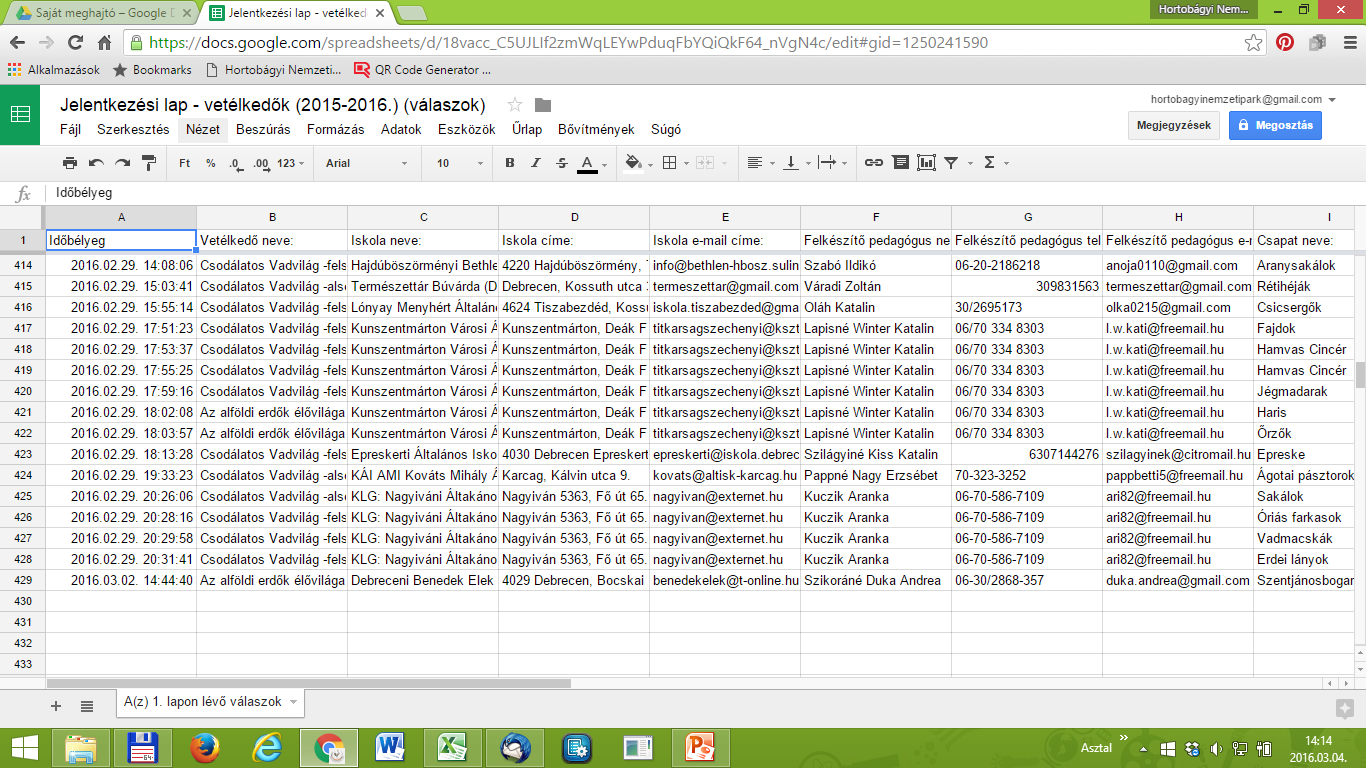Decrease decimal places
The image size is (1366, 768).
tap(235, 163)
